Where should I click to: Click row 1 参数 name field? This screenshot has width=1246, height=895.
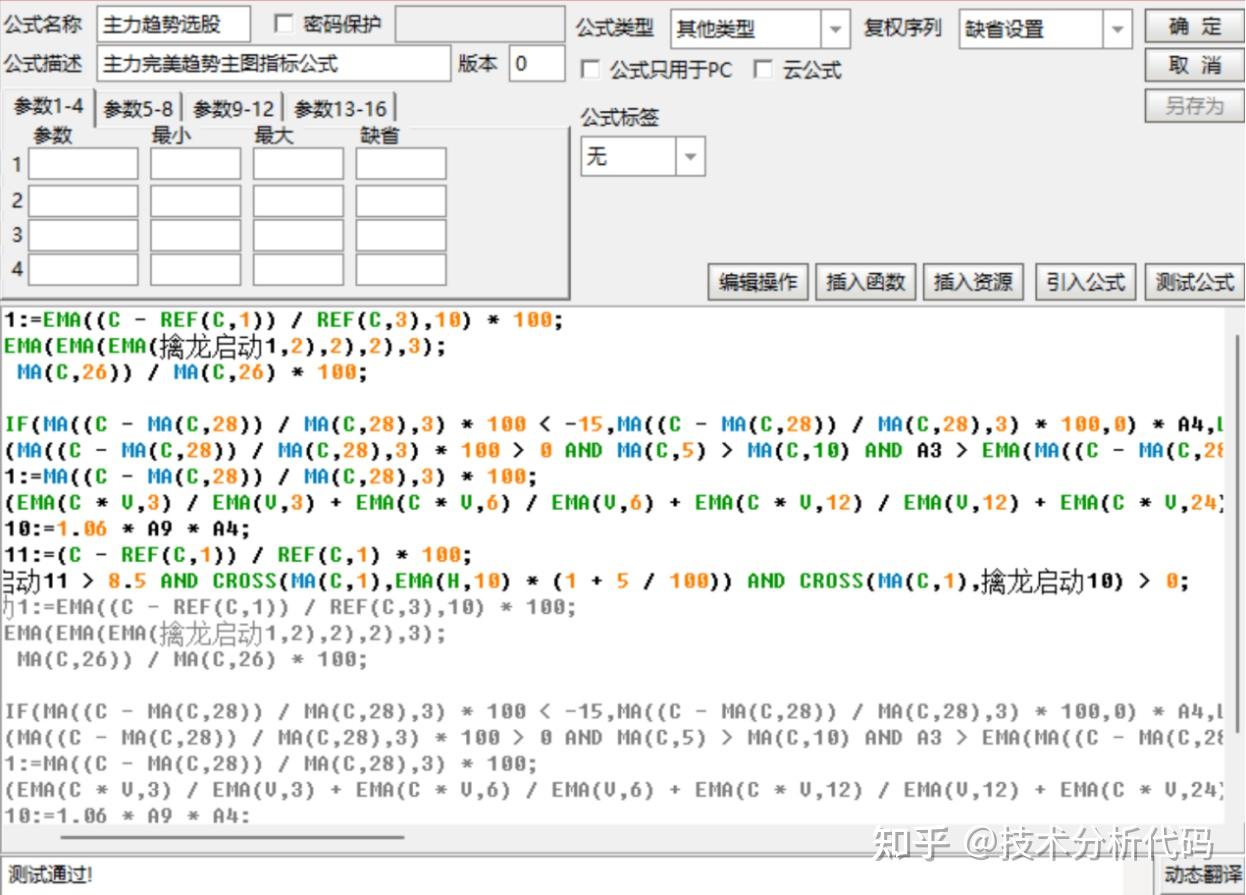[83, 164]
